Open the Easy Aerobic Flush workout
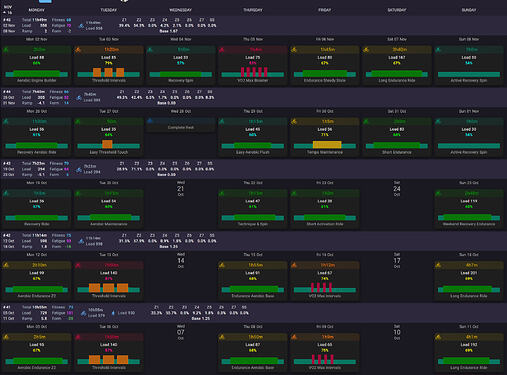 point(253,137)
